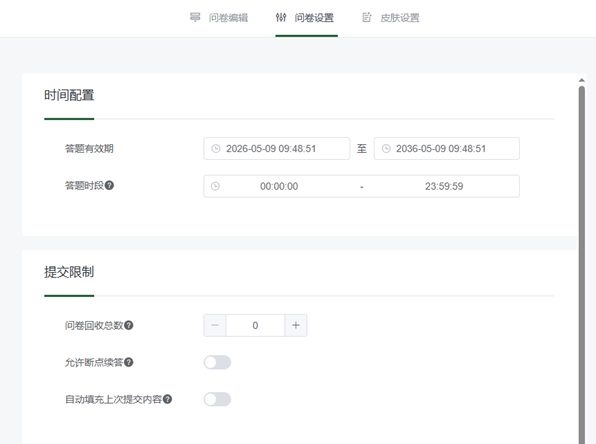
Task: Enable the 允许断点续答 switch
Action: [217, 362]
